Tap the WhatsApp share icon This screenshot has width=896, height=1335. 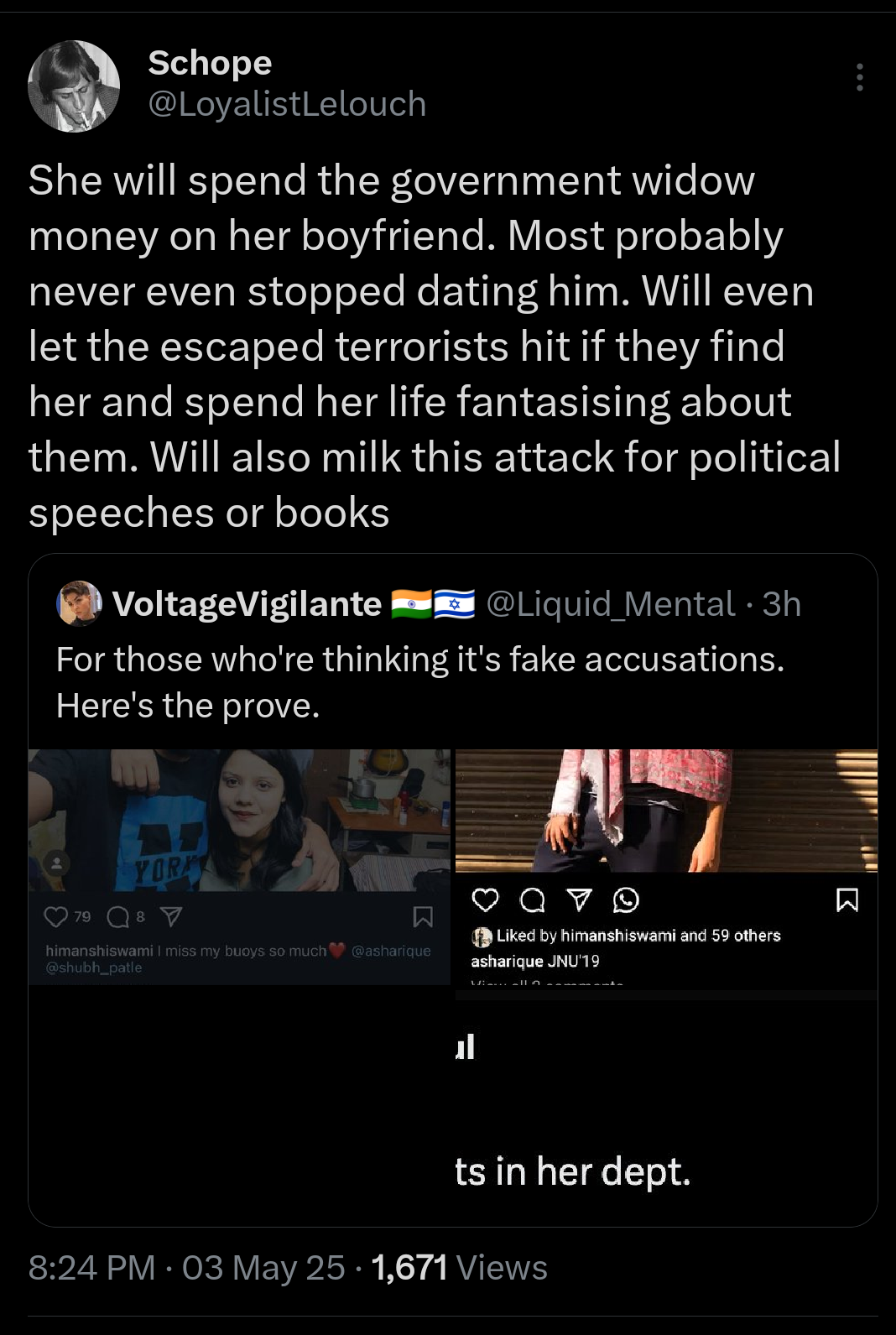626,900
